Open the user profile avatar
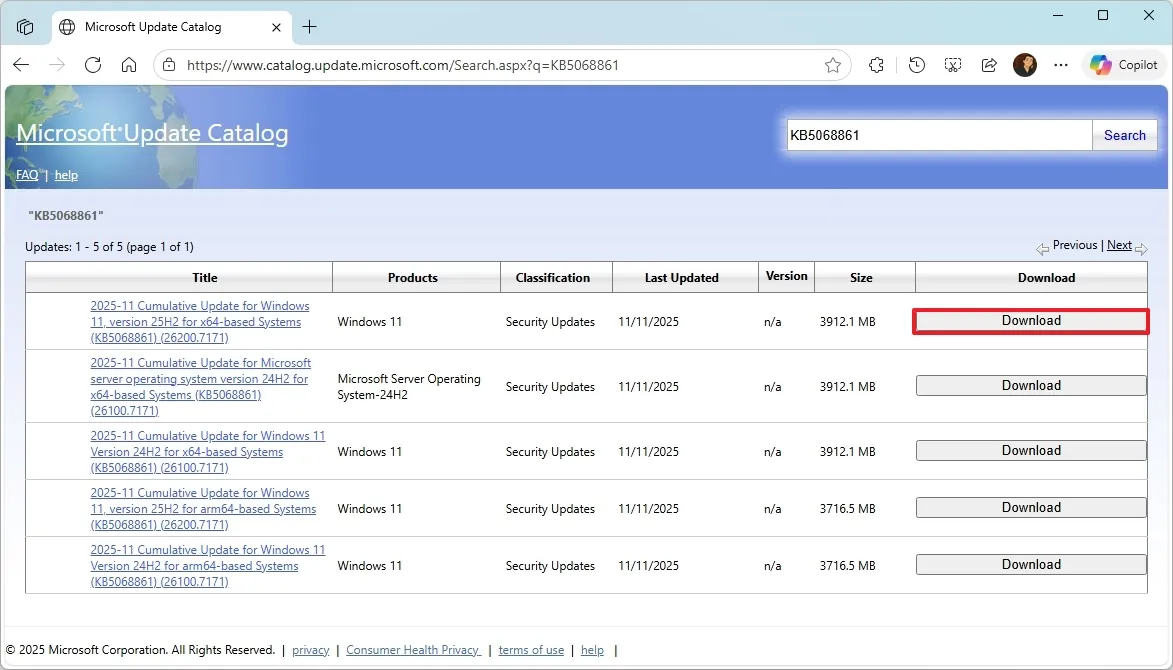The height and width of the screenshot is (670, 1173). 1025,65
